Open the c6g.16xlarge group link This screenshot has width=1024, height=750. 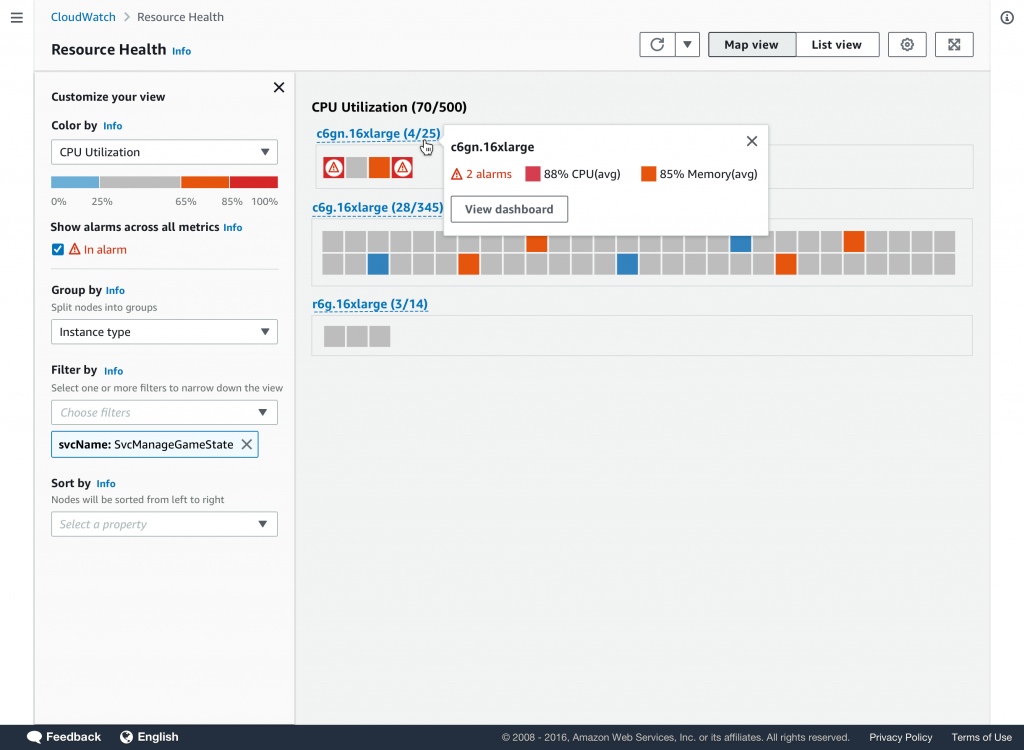pos(377,208)
